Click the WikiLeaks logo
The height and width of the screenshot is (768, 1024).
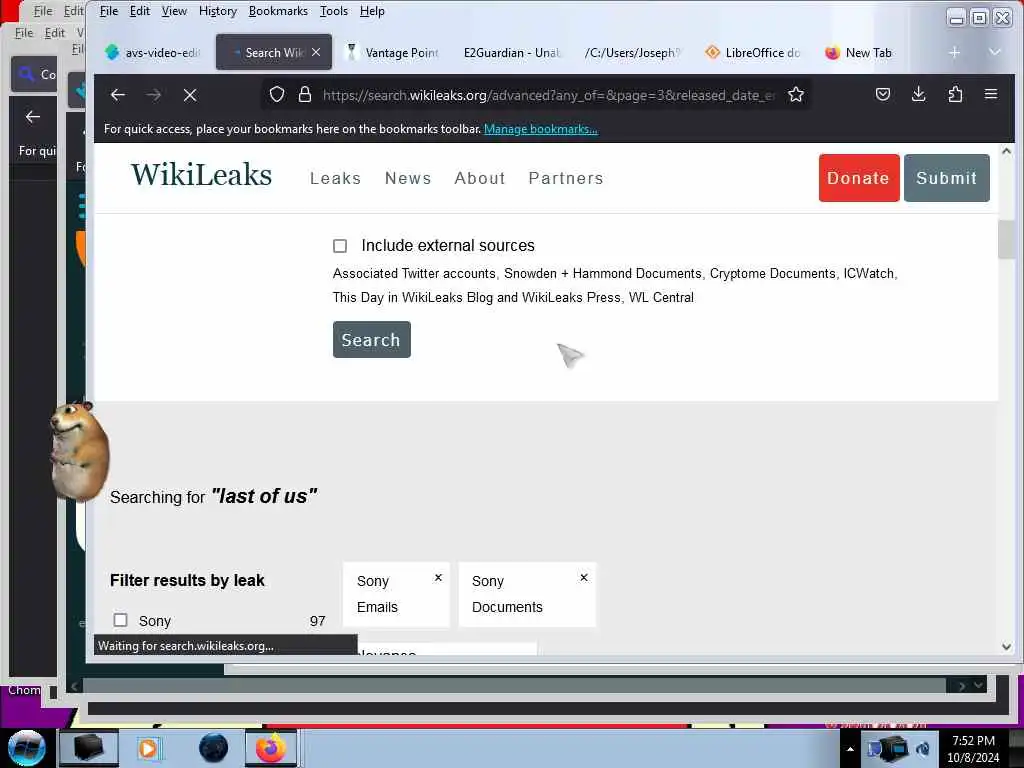coord(201,175)
